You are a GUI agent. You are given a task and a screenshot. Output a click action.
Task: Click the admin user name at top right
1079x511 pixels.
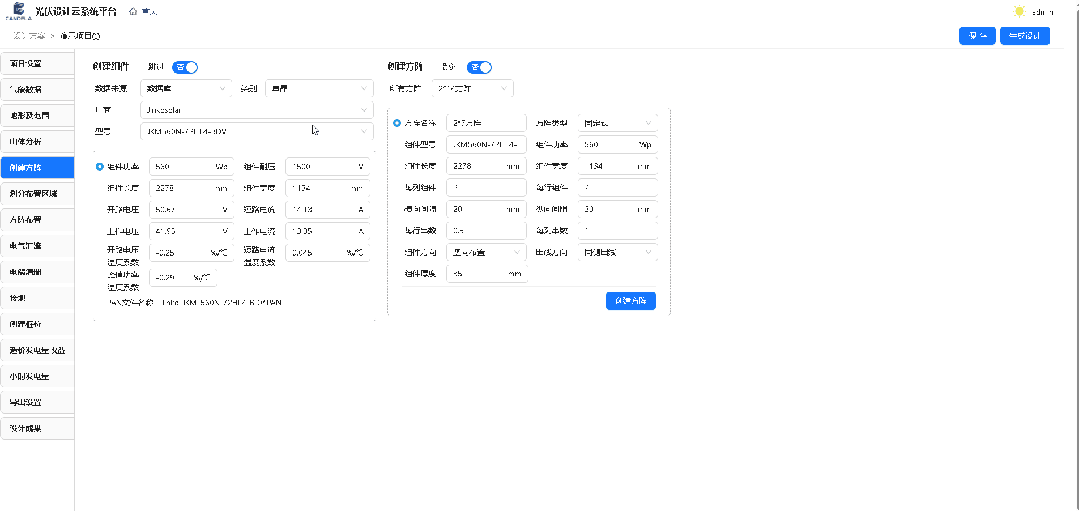1043,12
